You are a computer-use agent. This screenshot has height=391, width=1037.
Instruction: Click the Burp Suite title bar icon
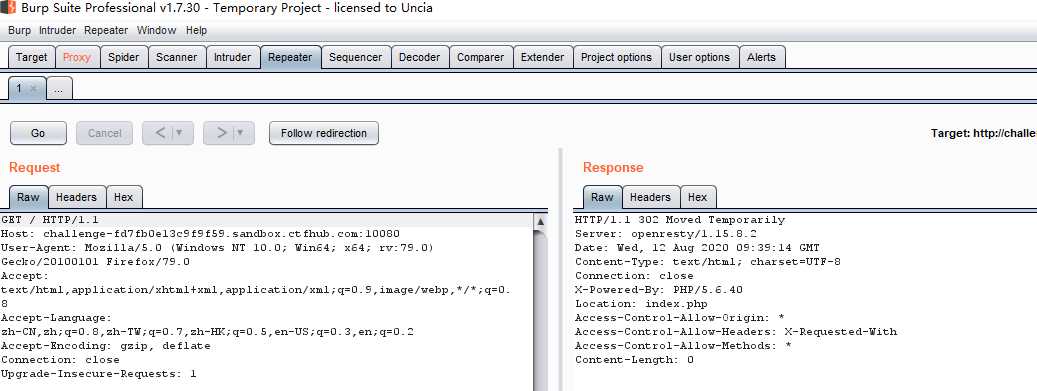coord(7,8)
